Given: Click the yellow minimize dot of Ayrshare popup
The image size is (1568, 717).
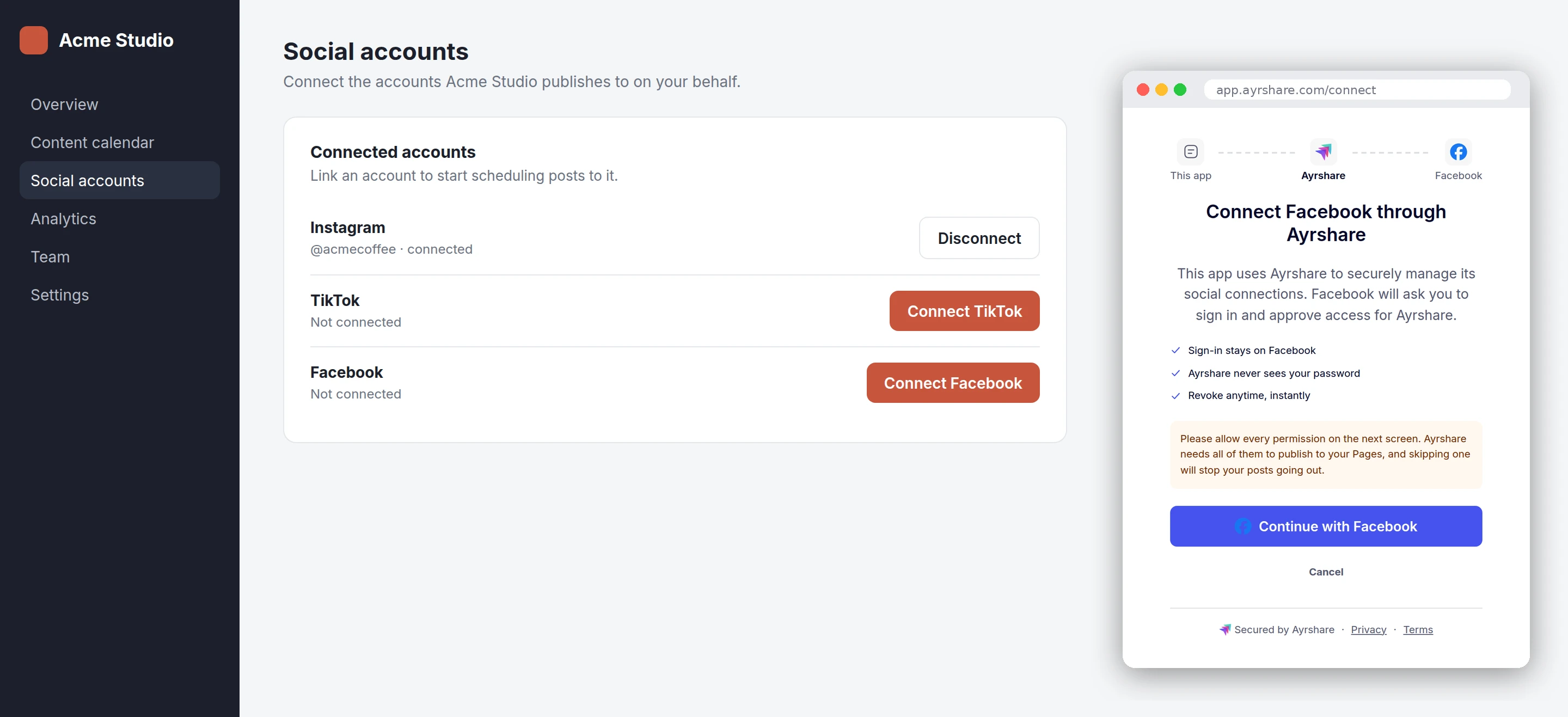Looking at the screenshot, I should 1161,90.
